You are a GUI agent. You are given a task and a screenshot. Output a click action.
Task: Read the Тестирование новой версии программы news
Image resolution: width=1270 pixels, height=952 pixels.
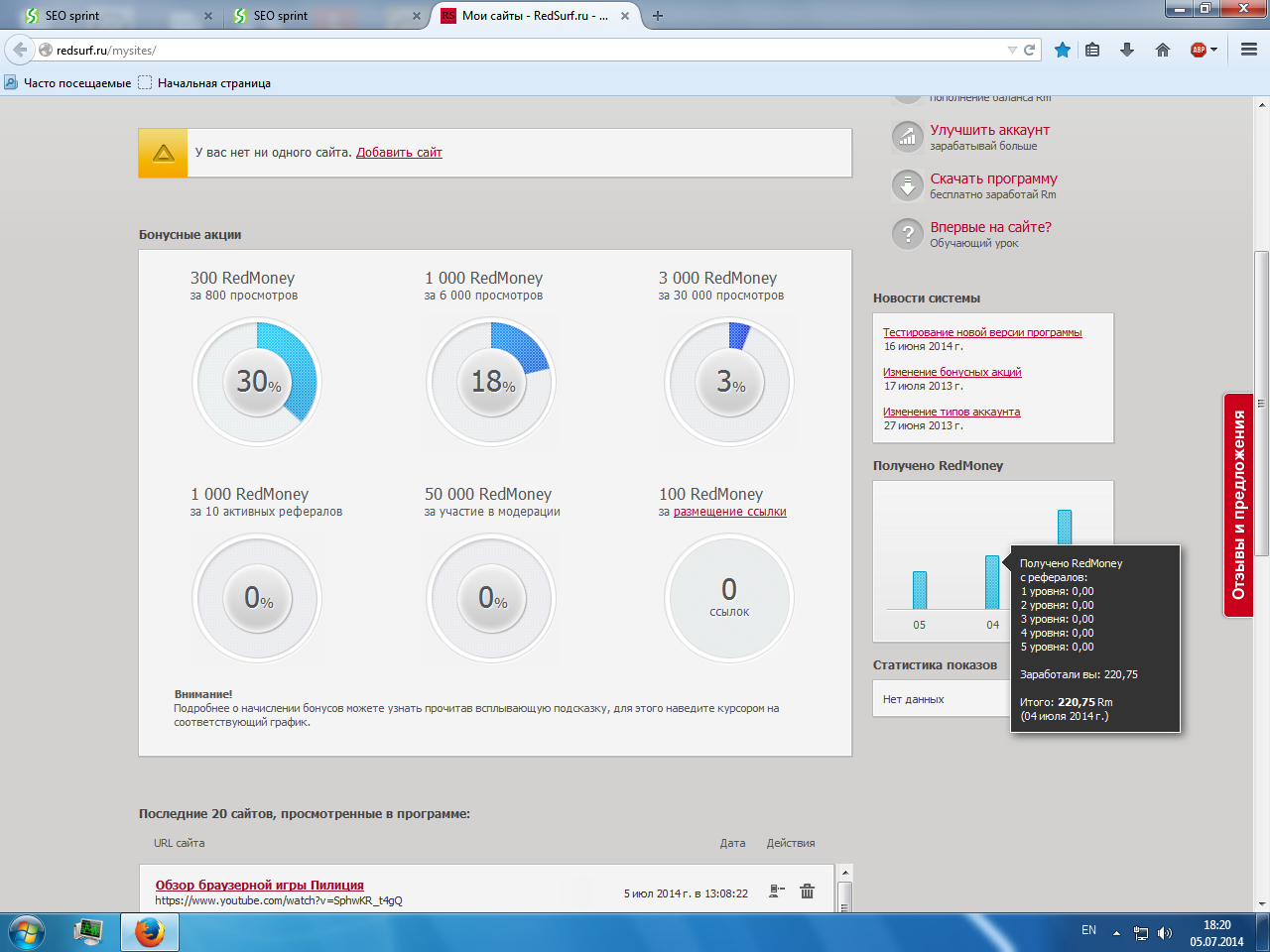(x=982, y=333)
